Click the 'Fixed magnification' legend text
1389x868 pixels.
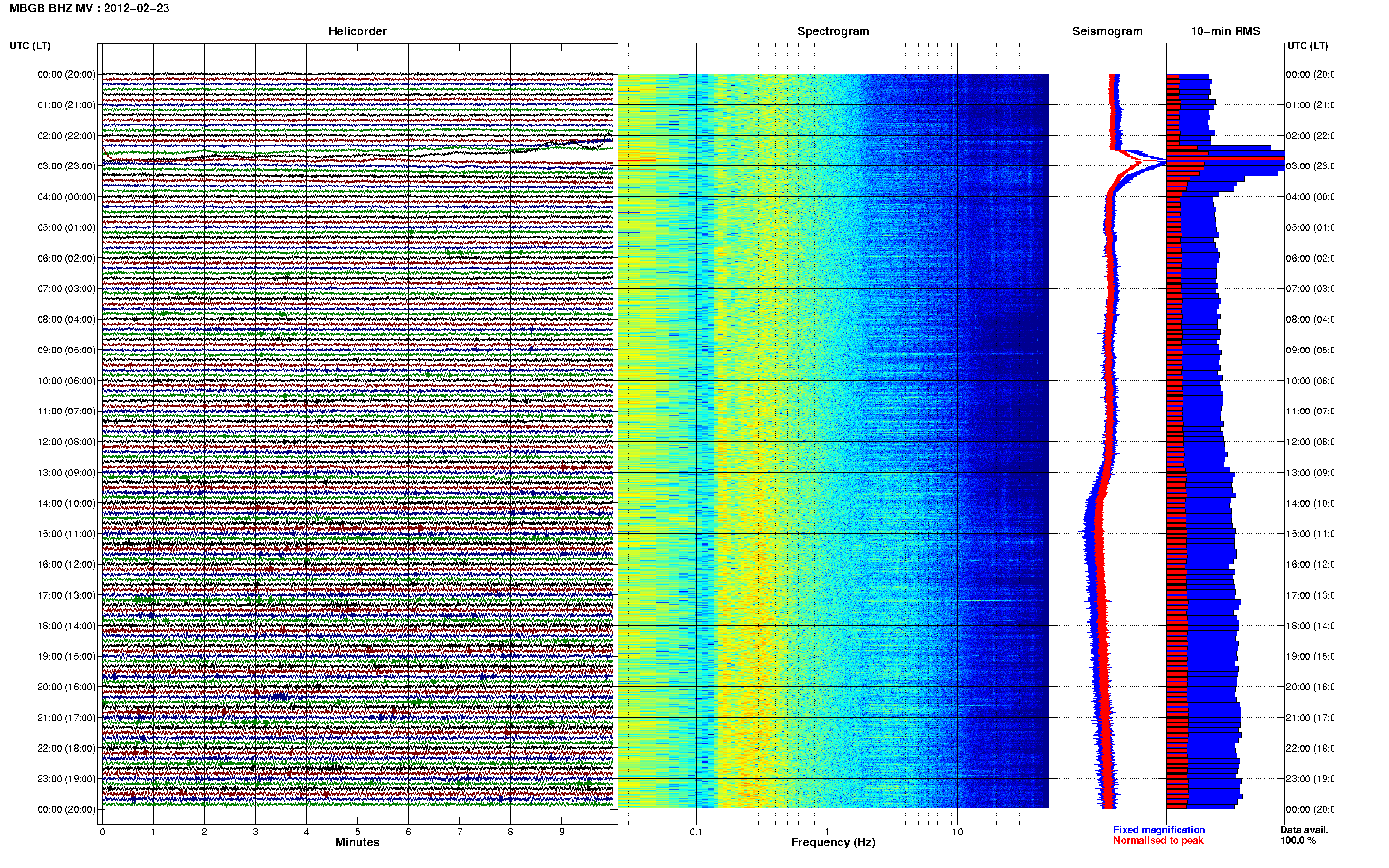coord(1159,830)
